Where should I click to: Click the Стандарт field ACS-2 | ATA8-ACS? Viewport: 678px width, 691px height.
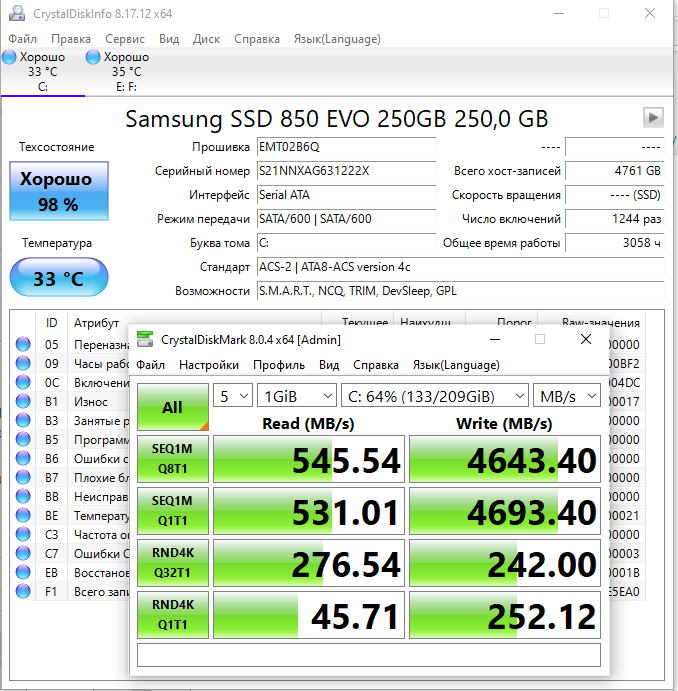(460, 267)
